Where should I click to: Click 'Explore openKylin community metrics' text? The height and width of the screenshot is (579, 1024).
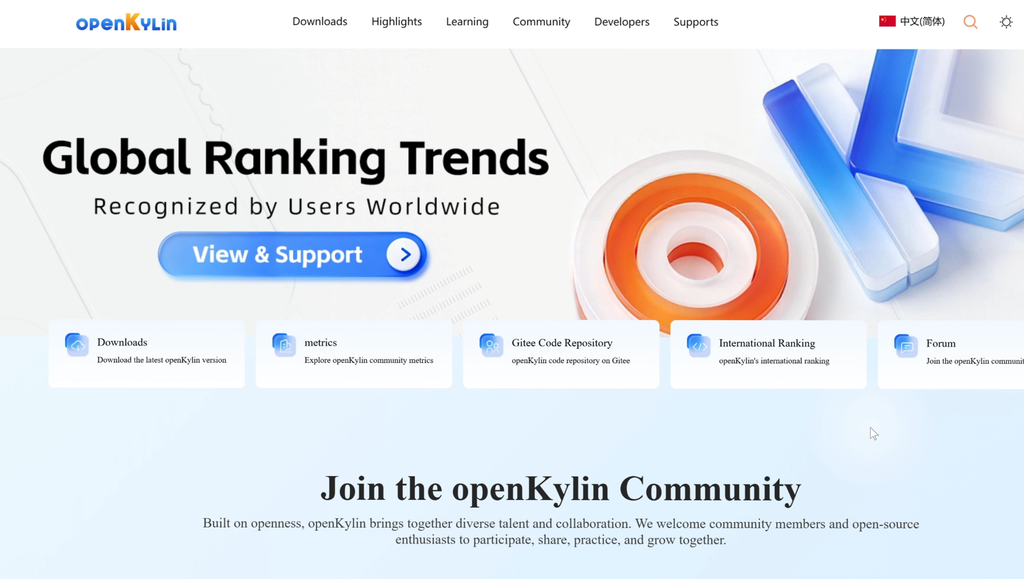[x=368, y=360]
